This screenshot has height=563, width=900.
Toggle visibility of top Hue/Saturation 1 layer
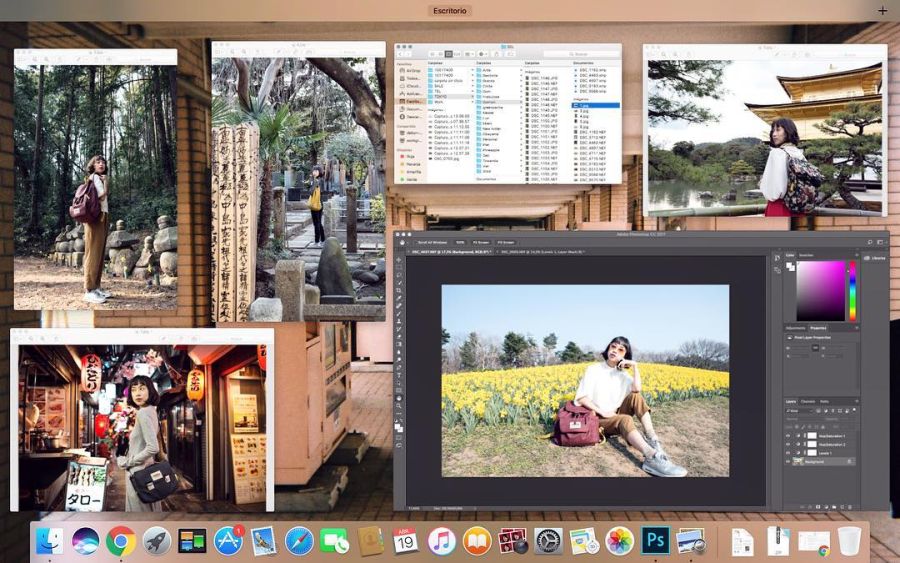[x=788, y=436]
